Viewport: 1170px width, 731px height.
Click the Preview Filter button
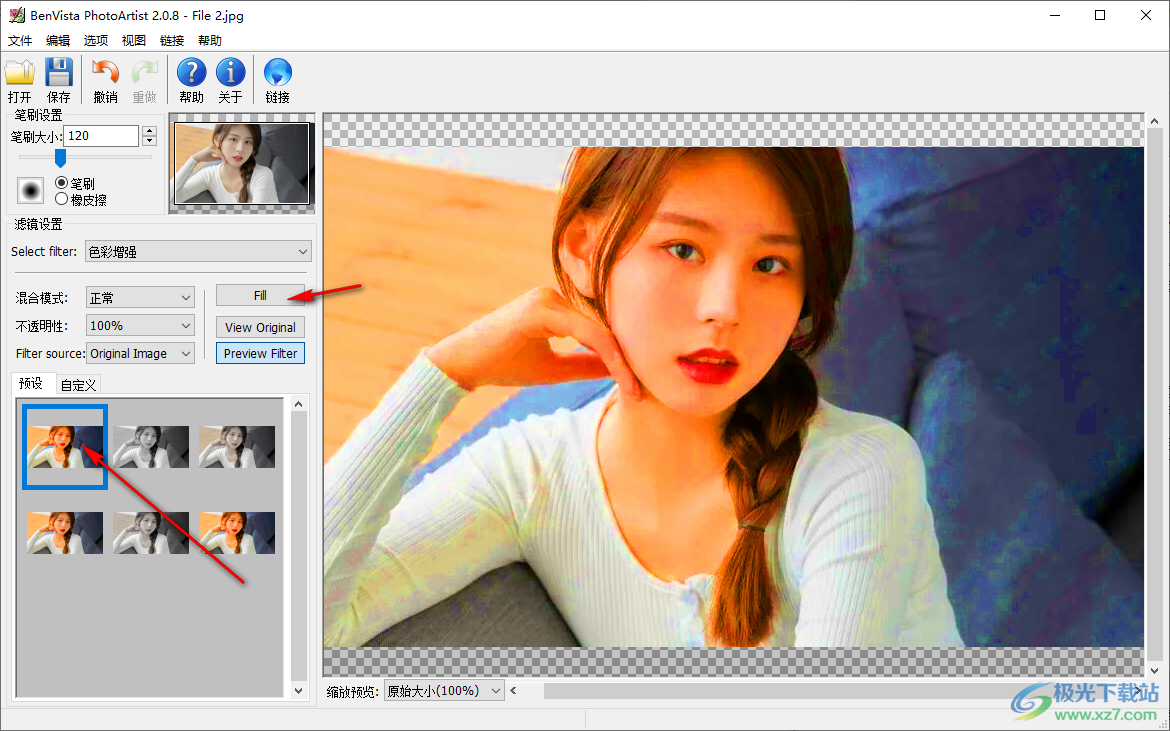point(260,354)
